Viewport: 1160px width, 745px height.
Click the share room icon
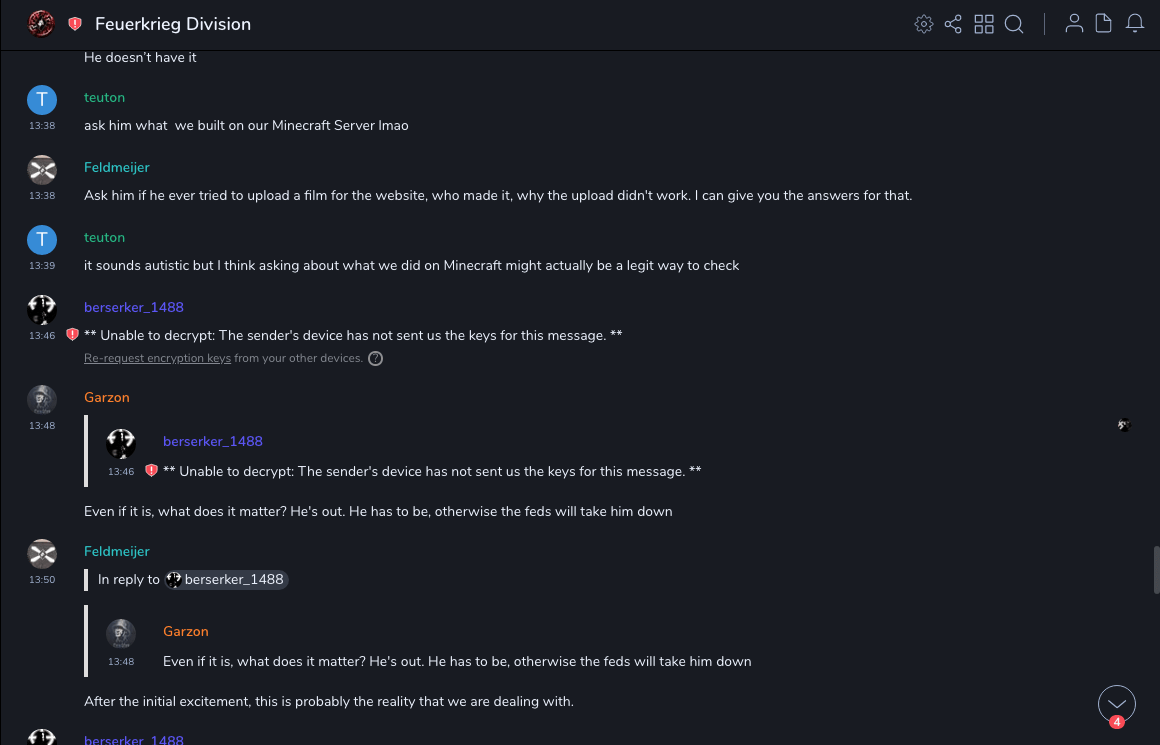coord(953,24)
